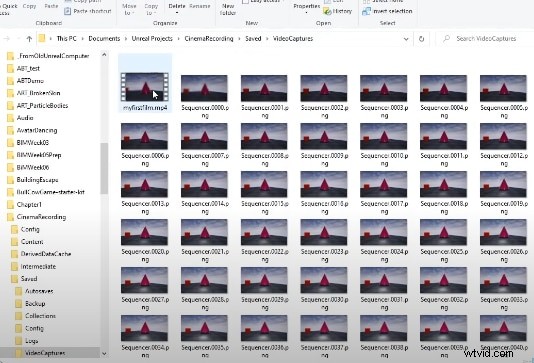
Task: Click Rename in Organize group
Action: tap(200, 6)
